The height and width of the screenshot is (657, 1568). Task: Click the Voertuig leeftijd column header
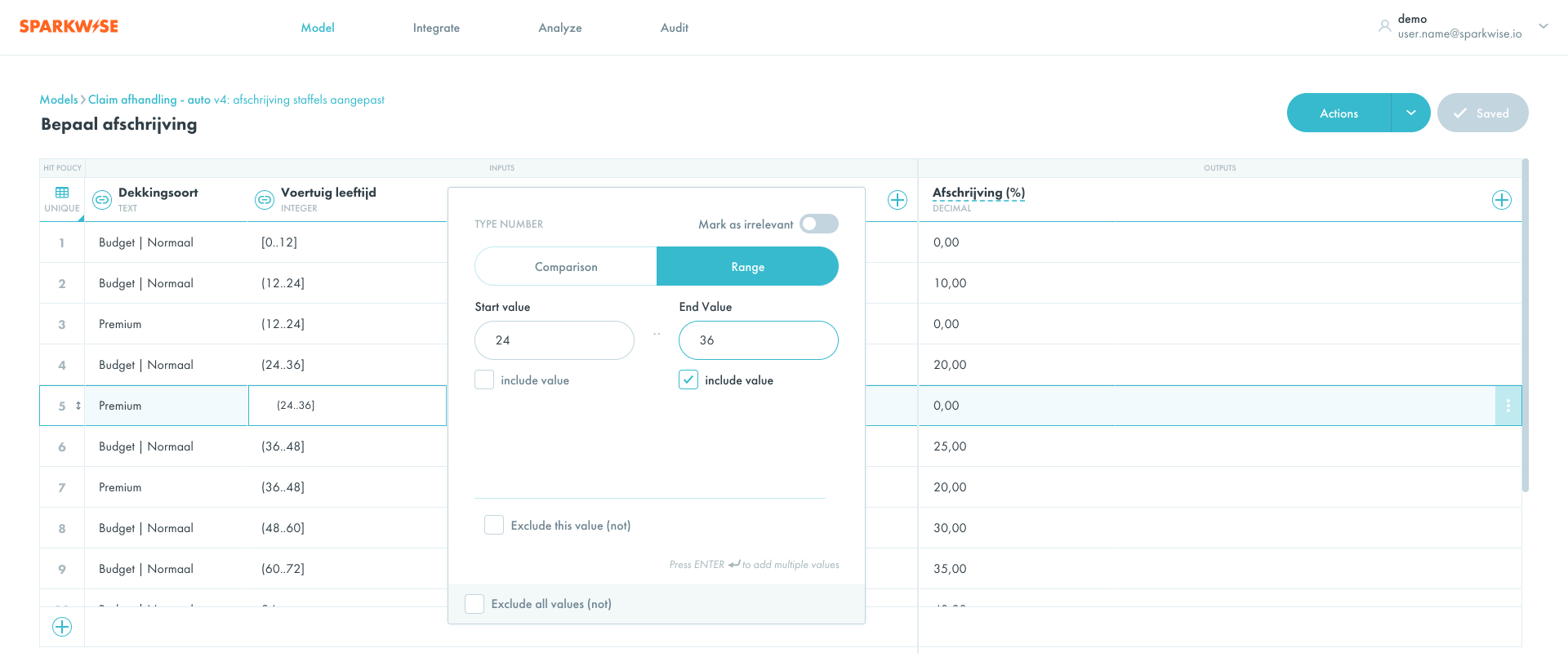[x=328, y=193]
